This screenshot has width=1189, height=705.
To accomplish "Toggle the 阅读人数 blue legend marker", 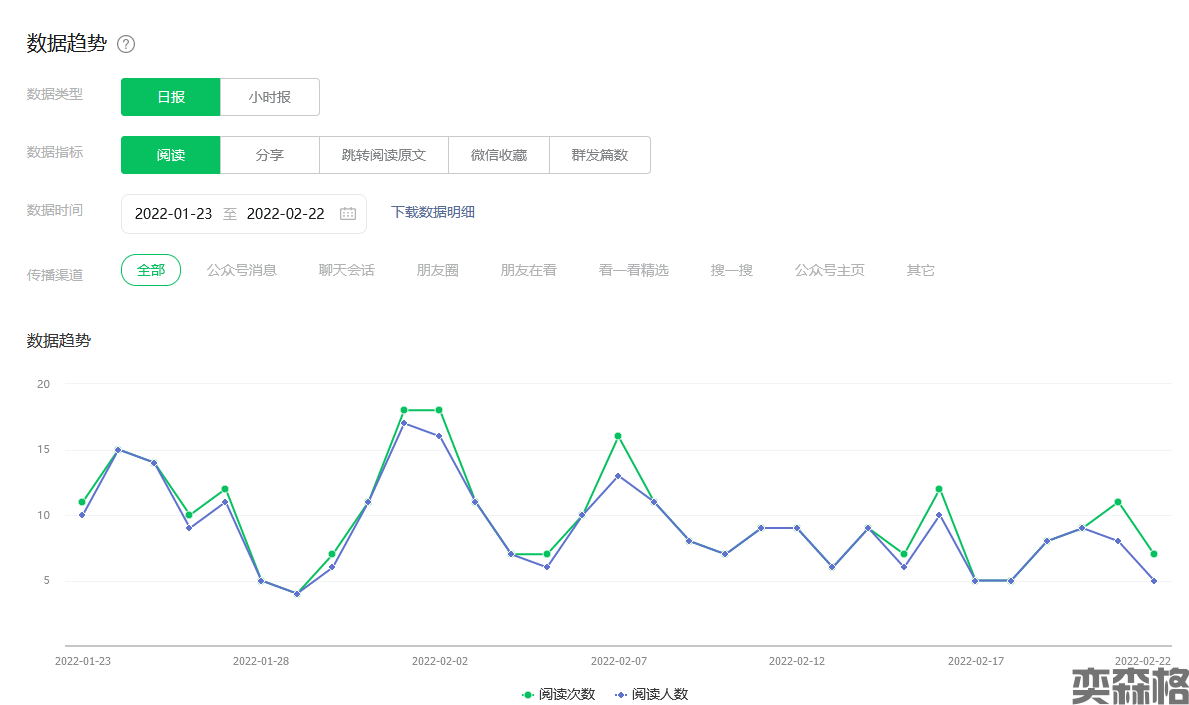I will [x=620, y=694].
